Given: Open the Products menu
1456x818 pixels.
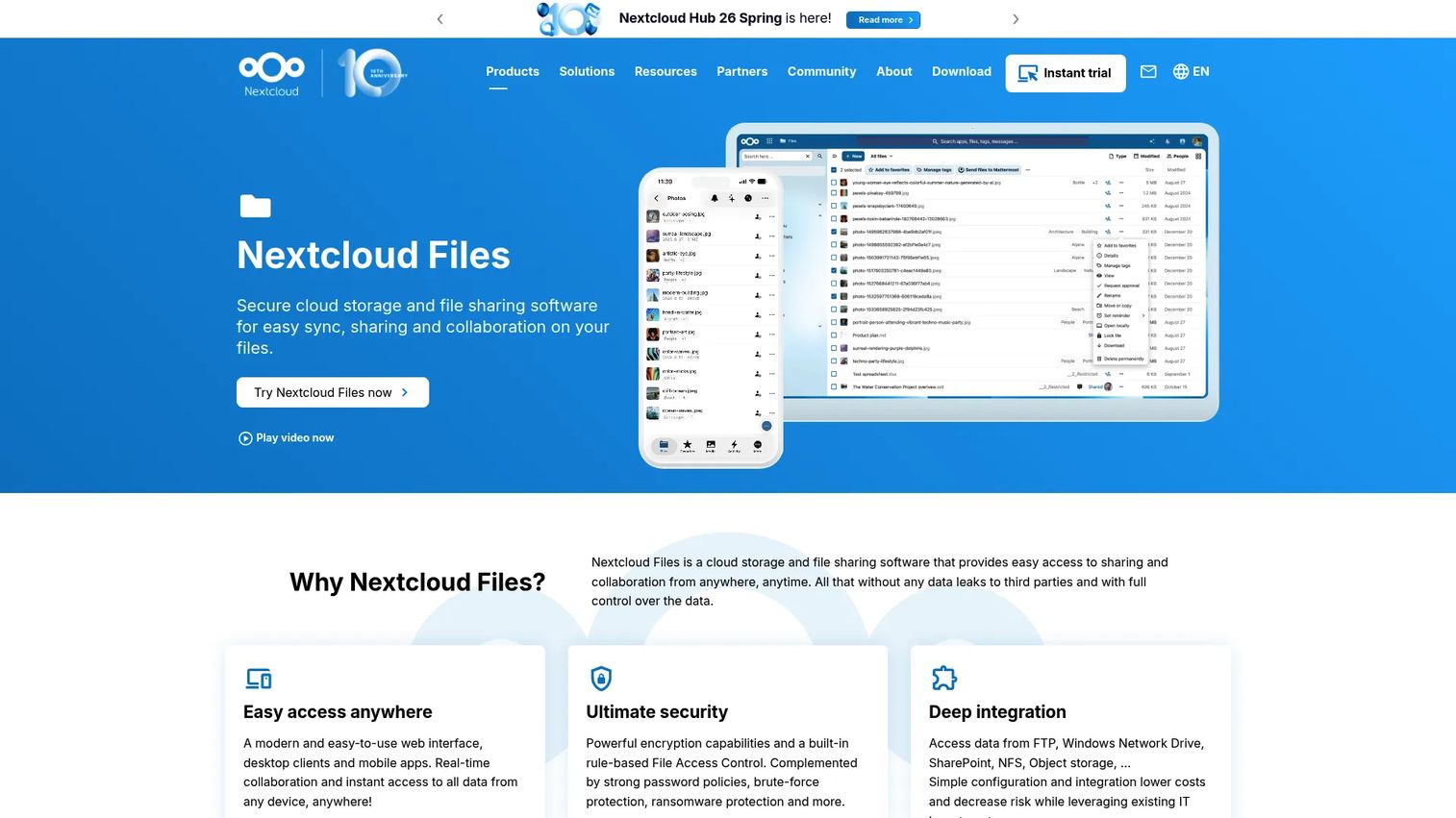Looking at the screenshot, I should (x=513, y=72).
